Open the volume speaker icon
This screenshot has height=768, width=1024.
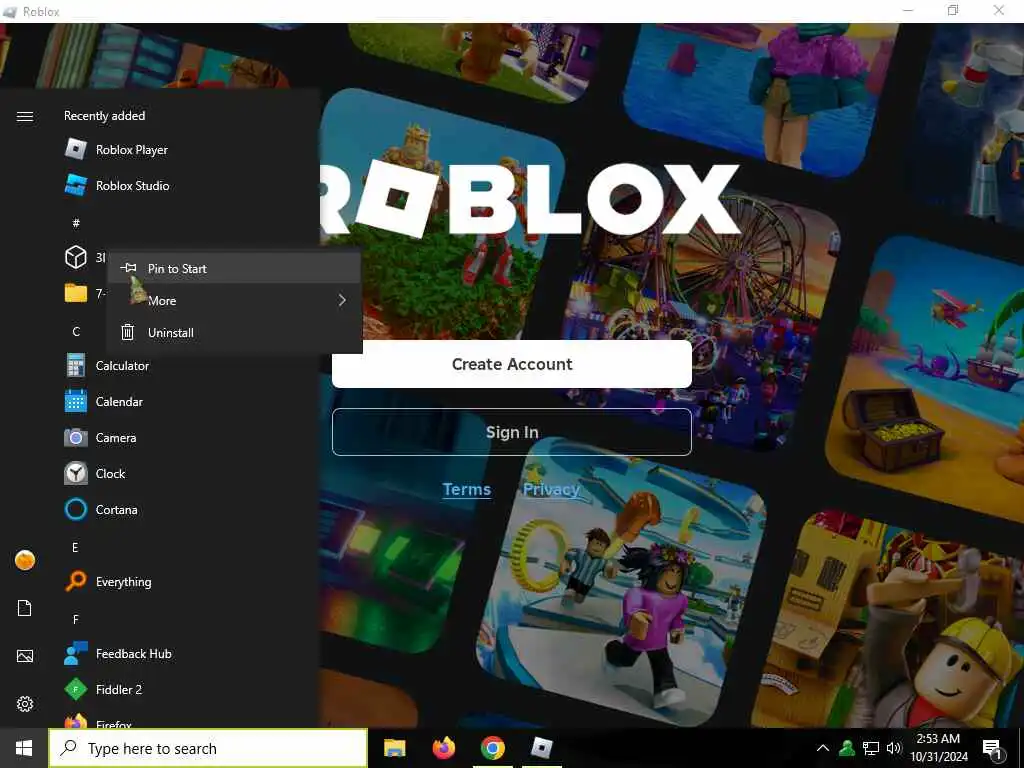pos(893,748)
